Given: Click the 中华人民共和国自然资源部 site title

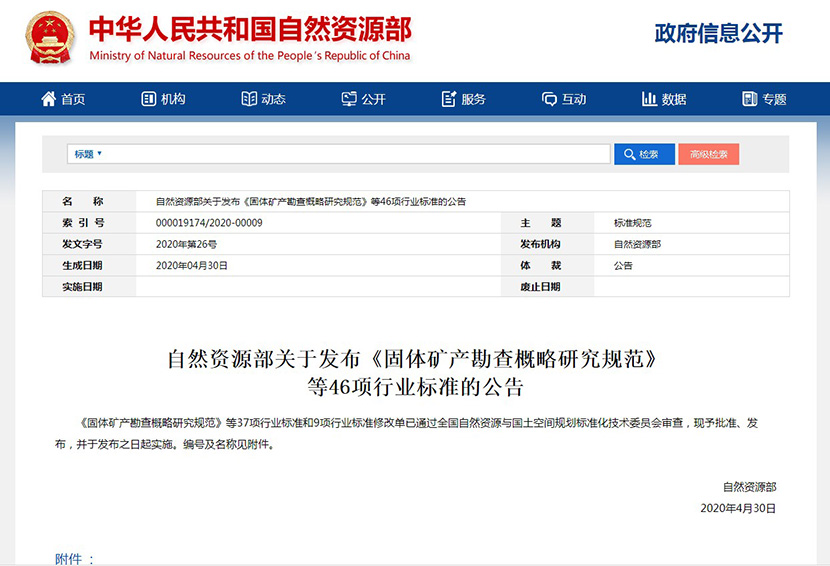Looking at the screenshot, I should click(x=250, y=29).
